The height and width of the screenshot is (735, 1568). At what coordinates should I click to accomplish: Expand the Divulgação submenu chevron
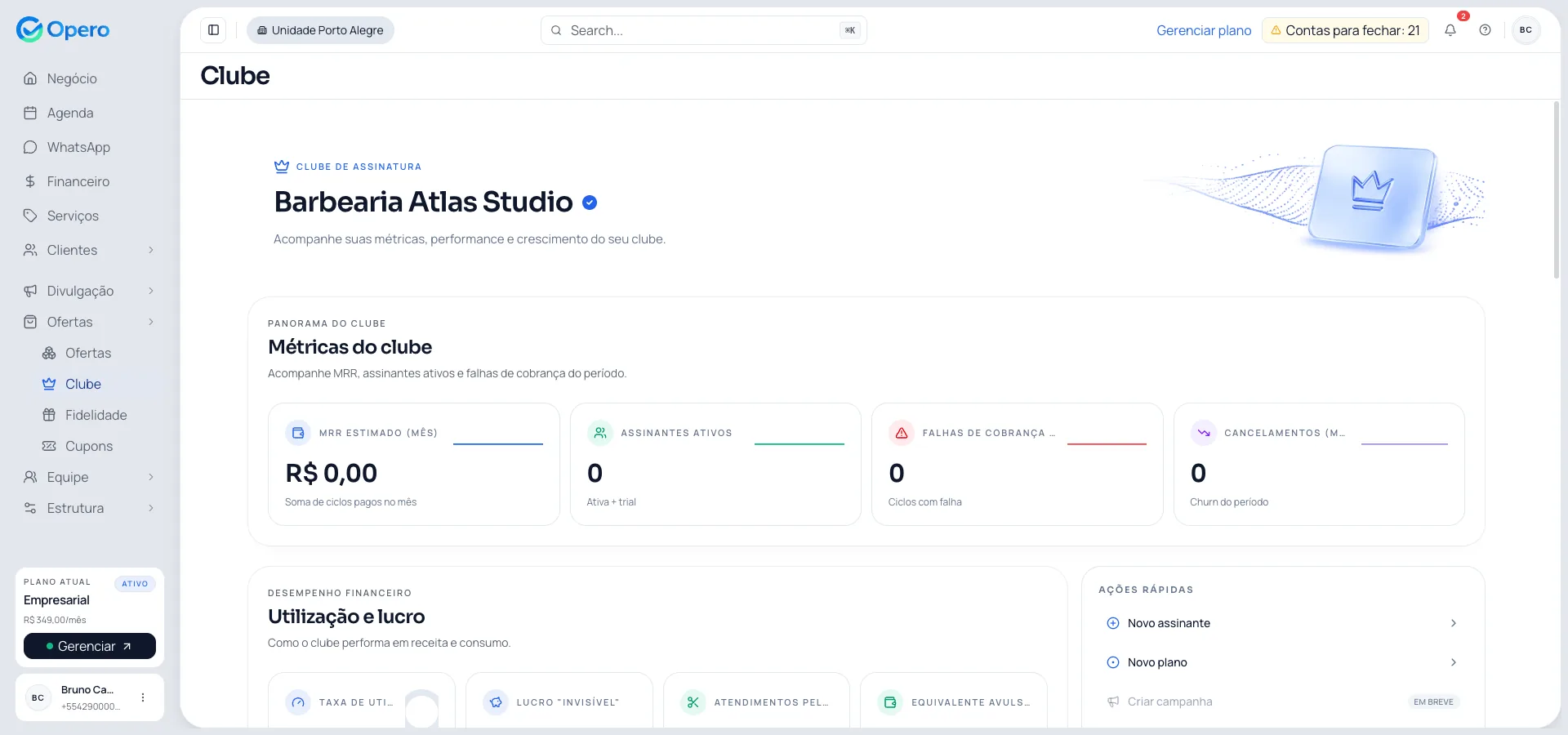(x=151, y=291)
